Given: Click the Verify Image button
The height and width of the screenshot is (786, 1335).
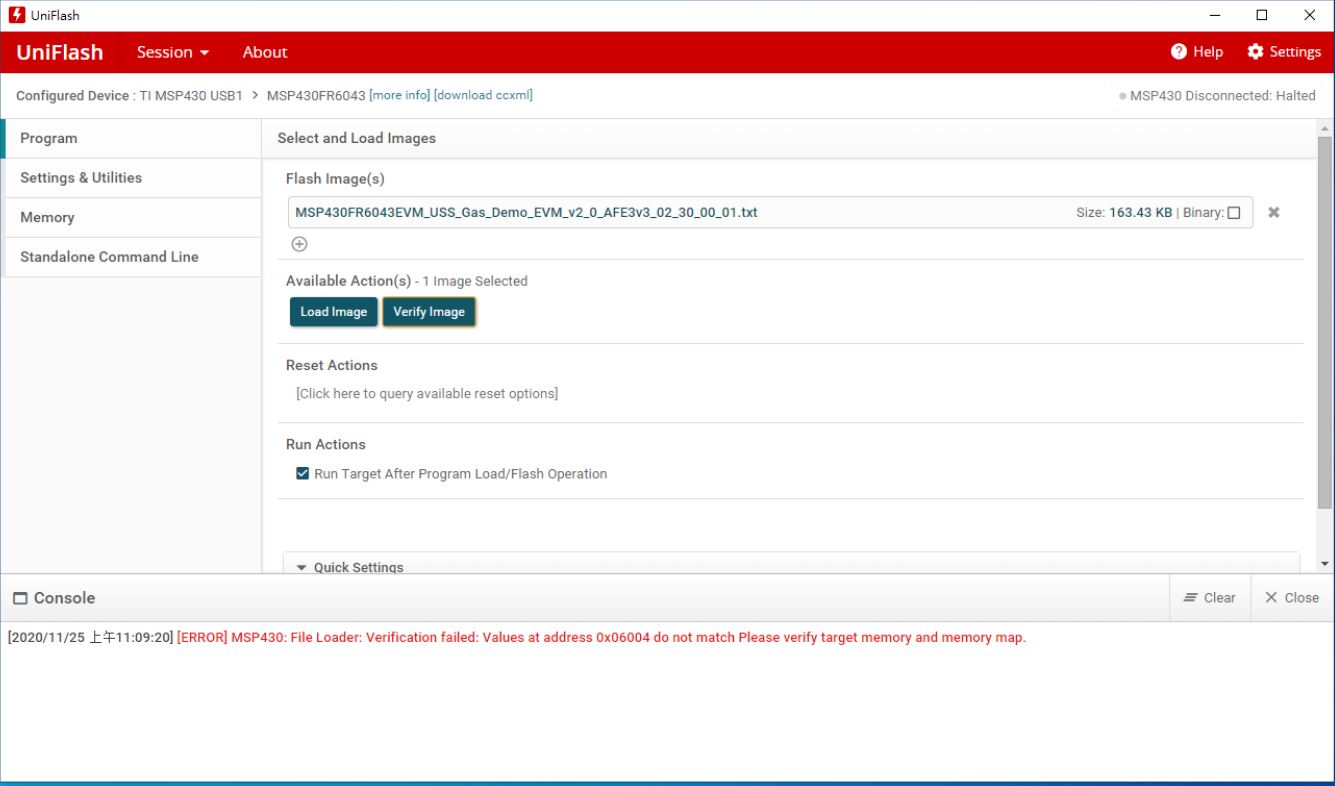Looking at the screenshot, I should 429,312.
